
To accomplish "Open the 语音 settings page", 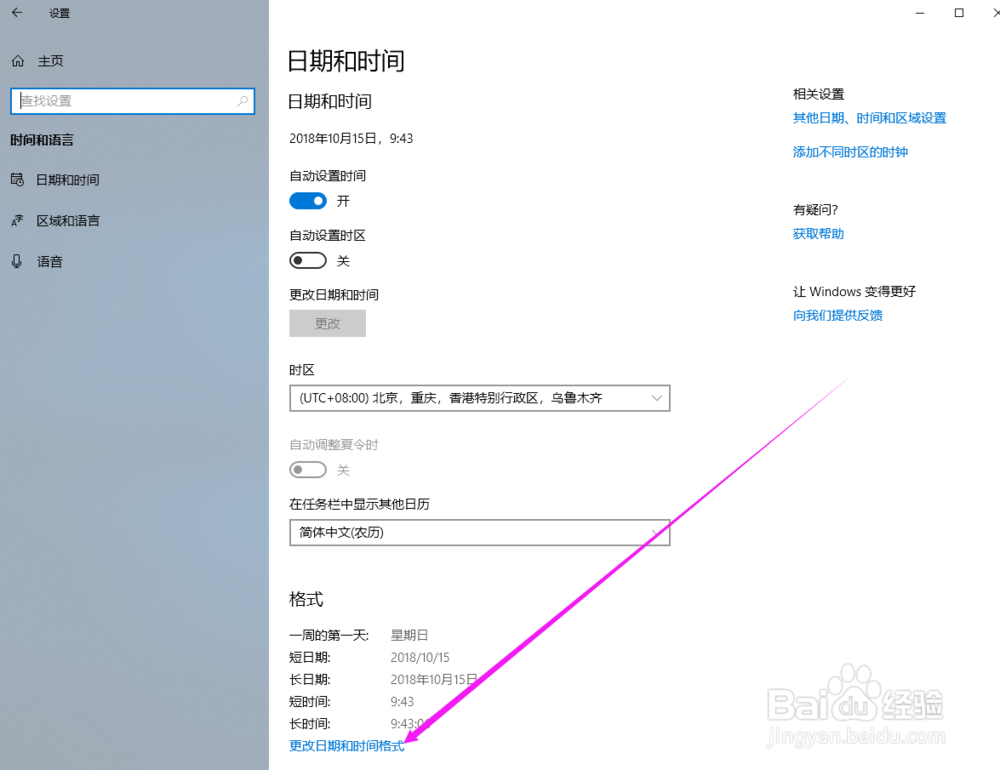I will coord(49,261).
